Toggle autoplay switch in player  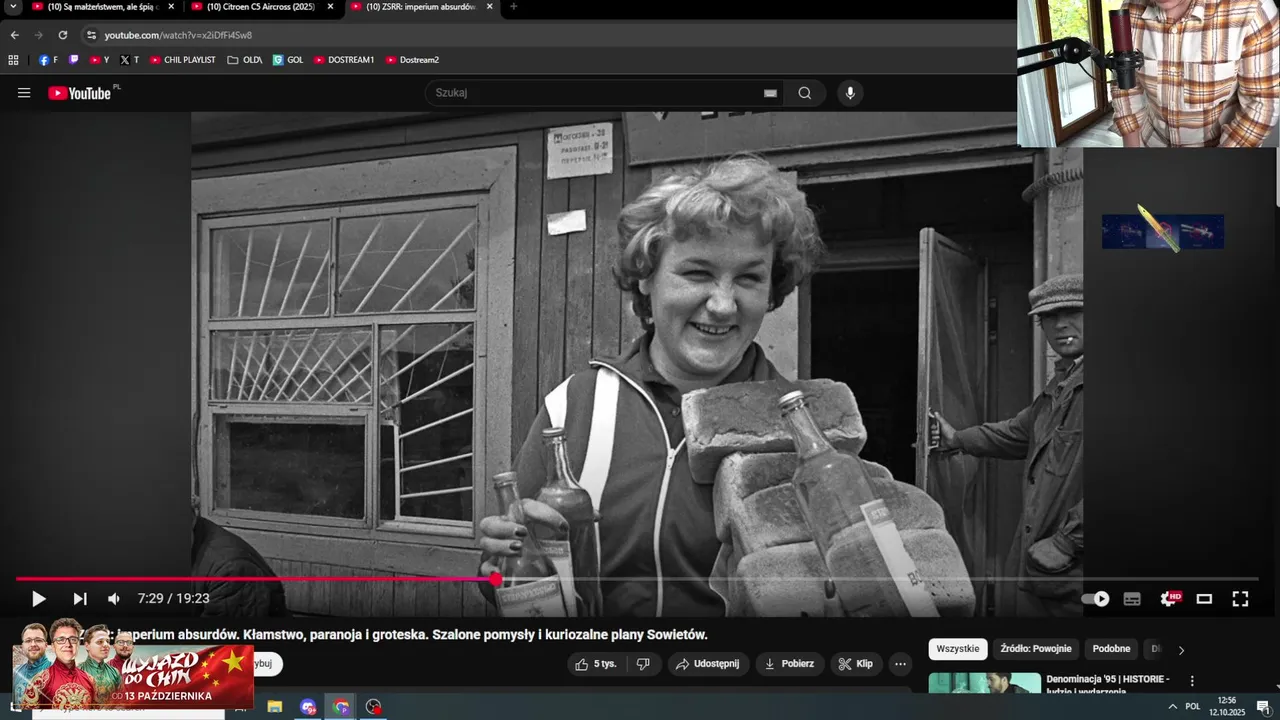pos(1096,599)
